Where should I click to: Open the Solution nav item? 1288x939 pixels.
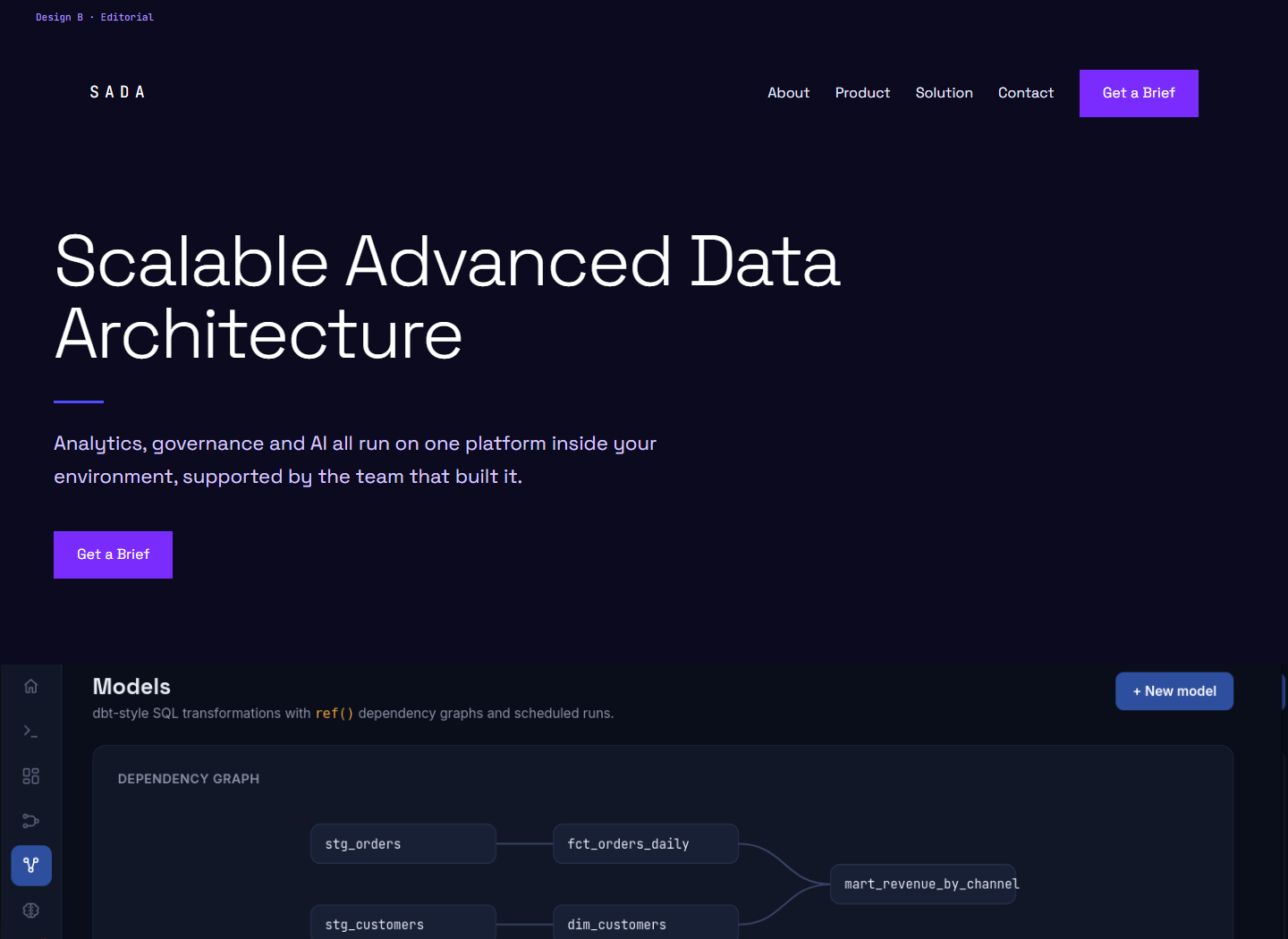click(944, 93)
